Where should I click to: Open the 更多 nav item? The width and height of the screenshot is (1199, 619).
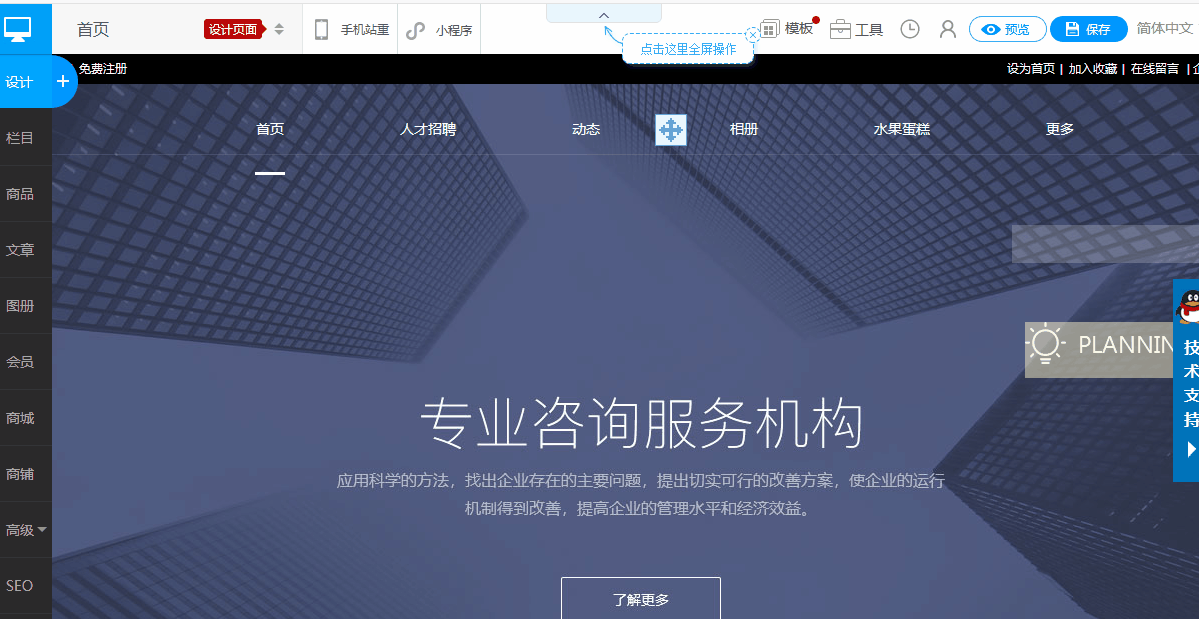coord(1060,129)
